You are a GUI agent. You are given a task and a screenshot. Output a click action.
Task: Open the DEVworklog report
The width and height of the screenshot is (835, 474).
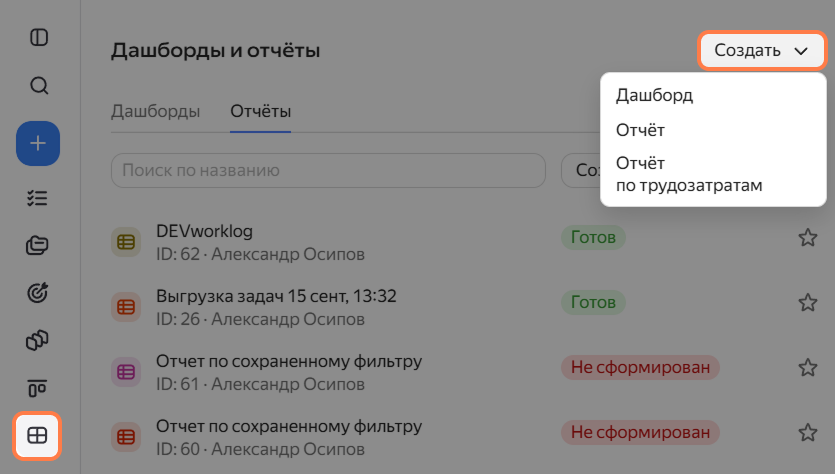[204, 231]
